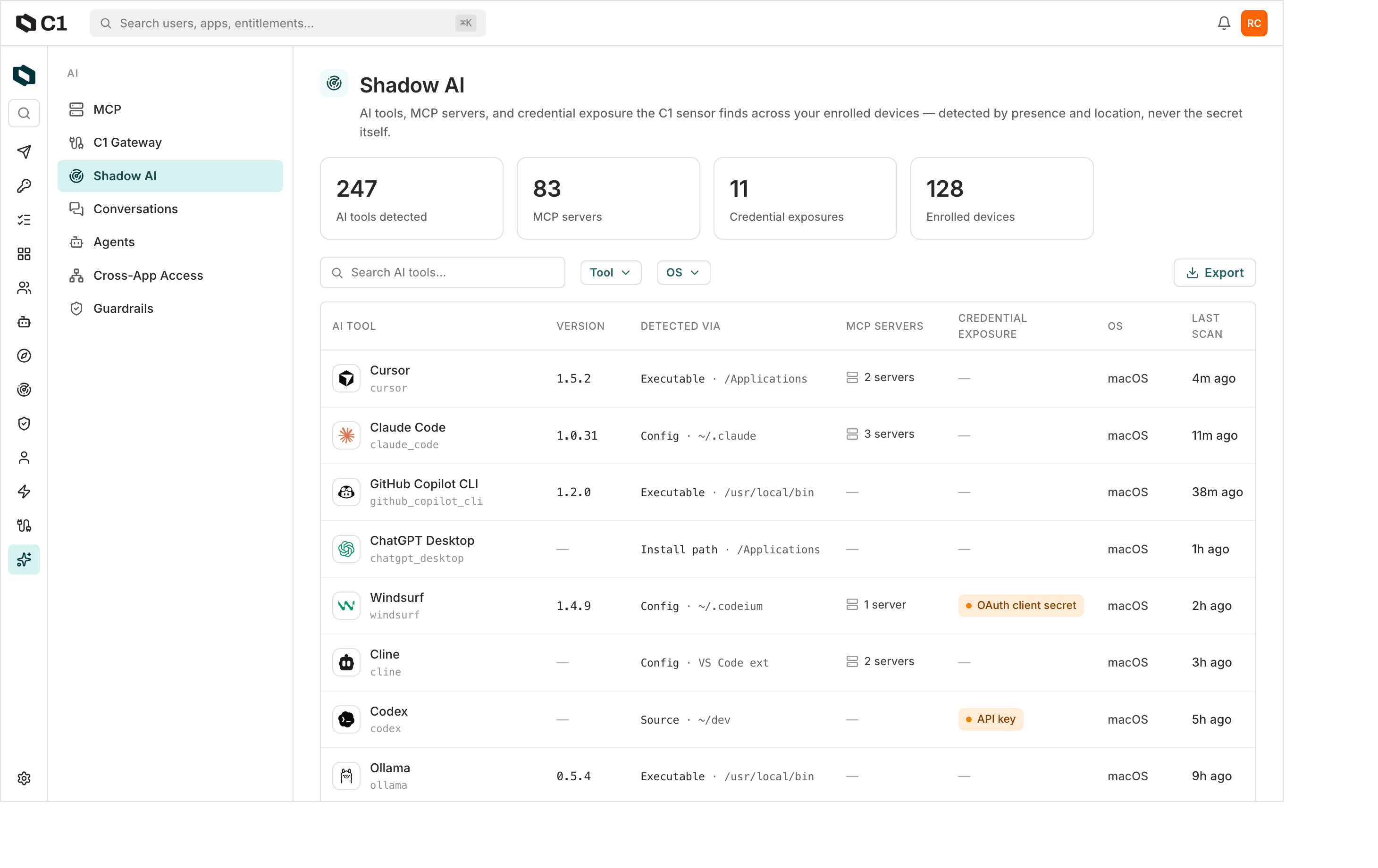Image resolution: width=1378 pixels, height=868 pixels.
Task: Click the shield check icon in rail
Action: tap(24, 424)
